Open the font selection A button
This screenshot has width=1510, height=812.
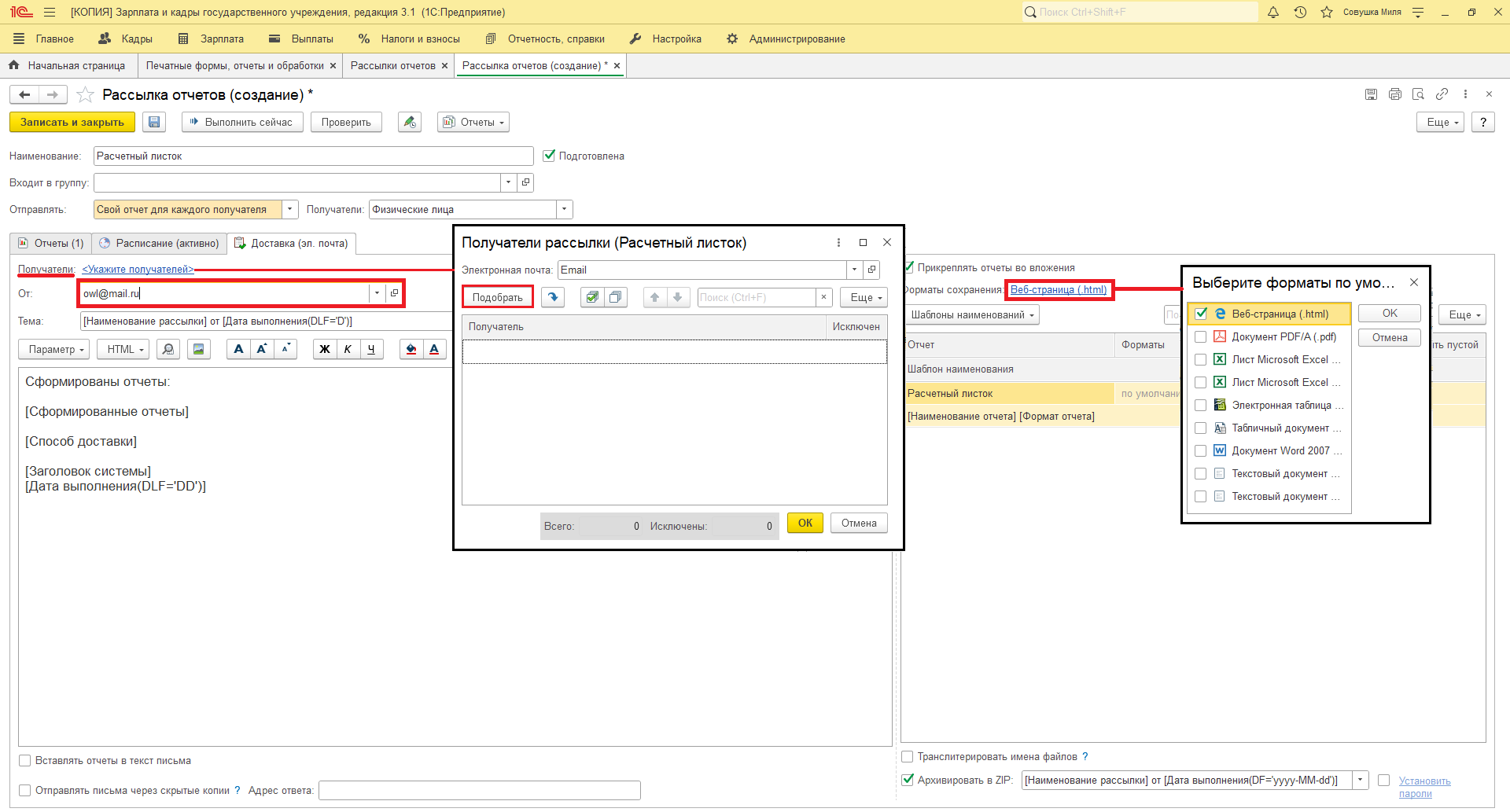click(238, 349)
